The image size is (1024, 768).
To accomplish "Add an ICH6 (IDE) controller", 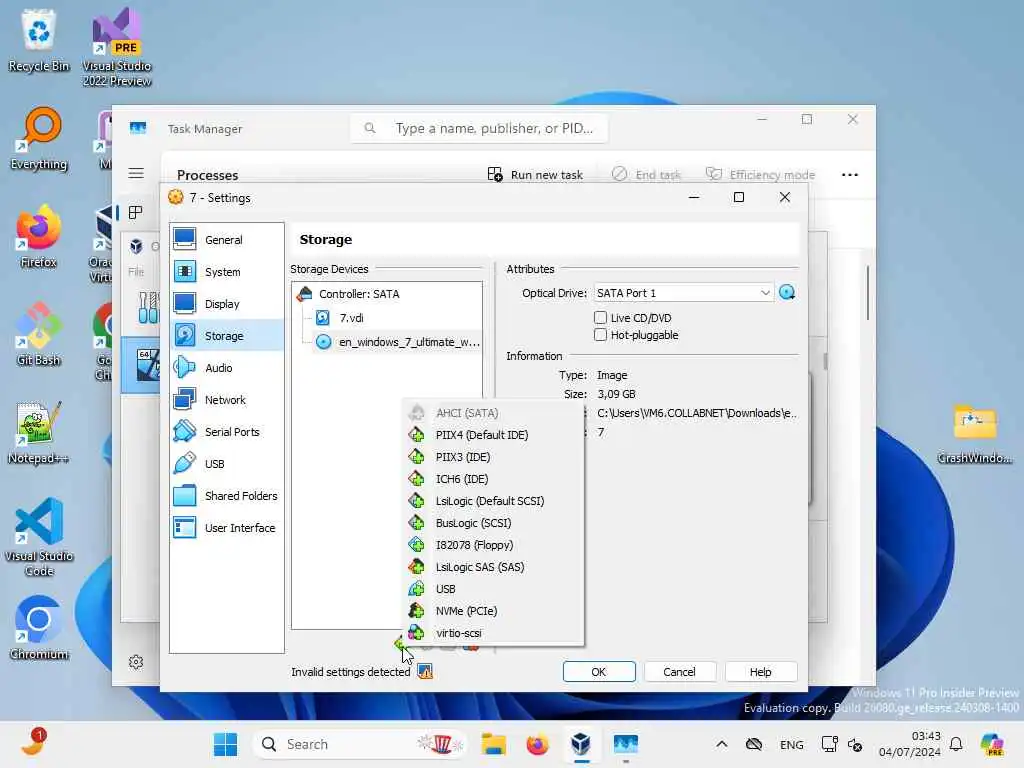I will (493, 479).
